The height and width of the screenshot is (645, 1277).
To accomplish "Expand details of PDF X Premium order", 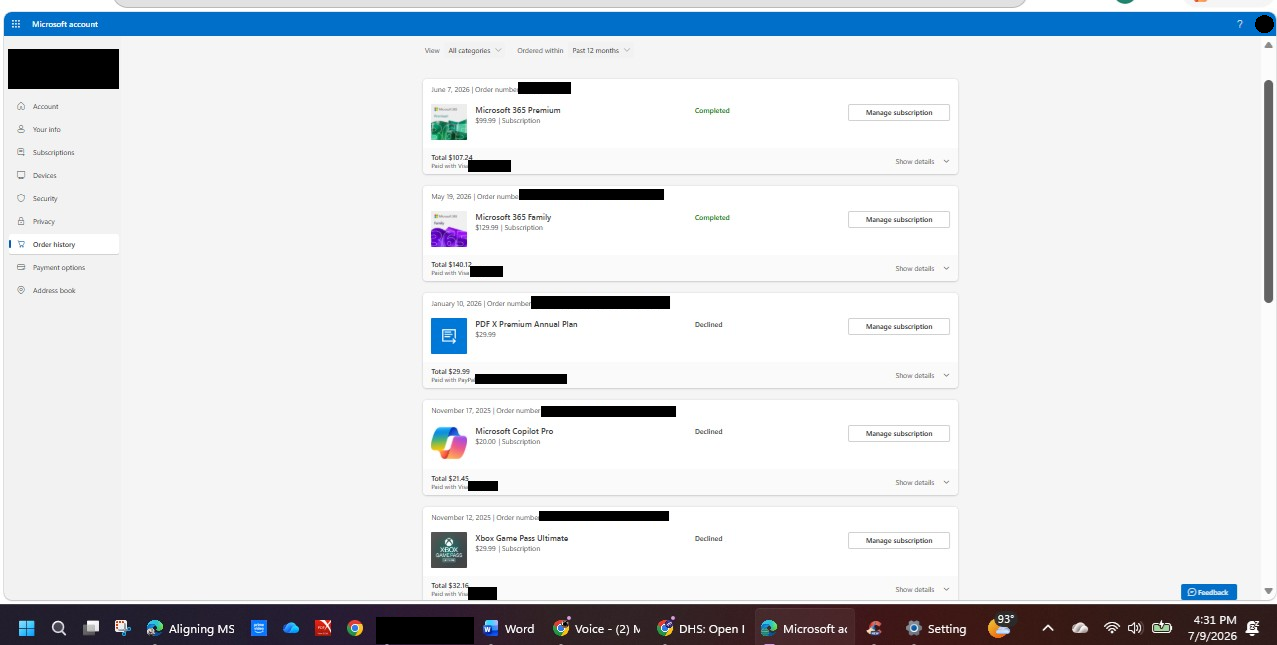I will (922, 375).
